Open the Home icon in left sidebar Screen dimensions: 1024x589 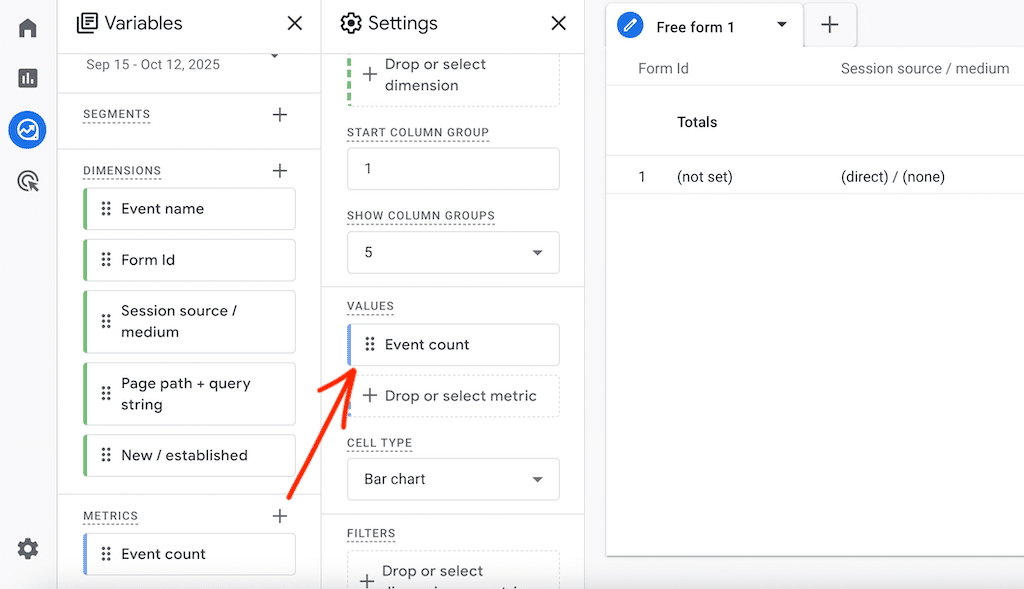(x=28, y=28)
